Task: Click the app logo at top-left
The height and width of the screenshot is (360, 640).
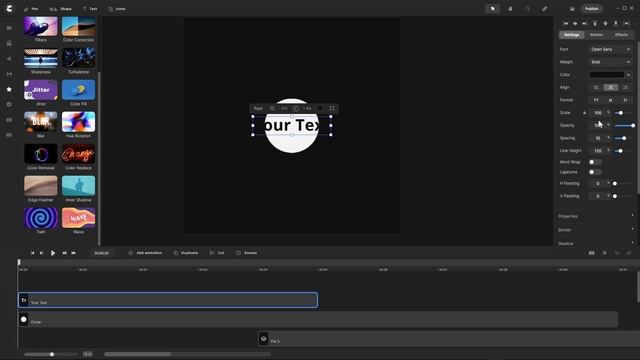Action: pyautogui.click(x=9, y=9)
